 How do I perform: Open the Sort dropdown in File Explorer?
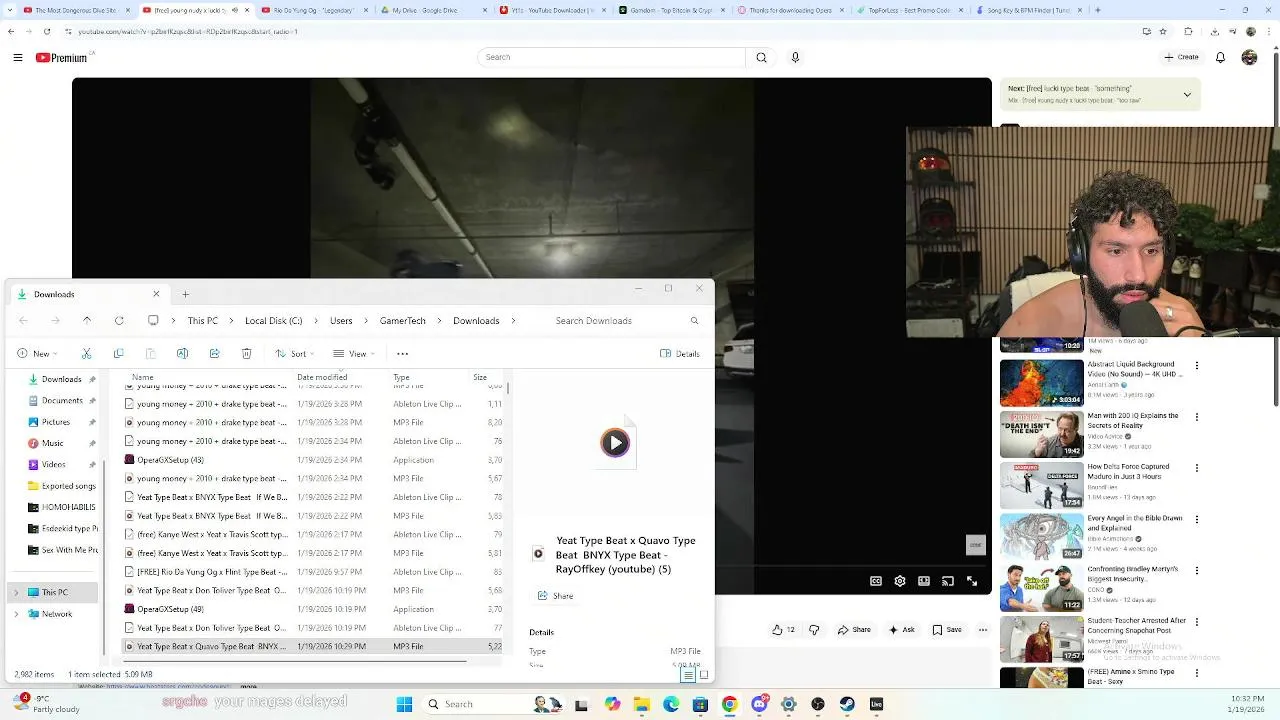(x=294, y=354)
